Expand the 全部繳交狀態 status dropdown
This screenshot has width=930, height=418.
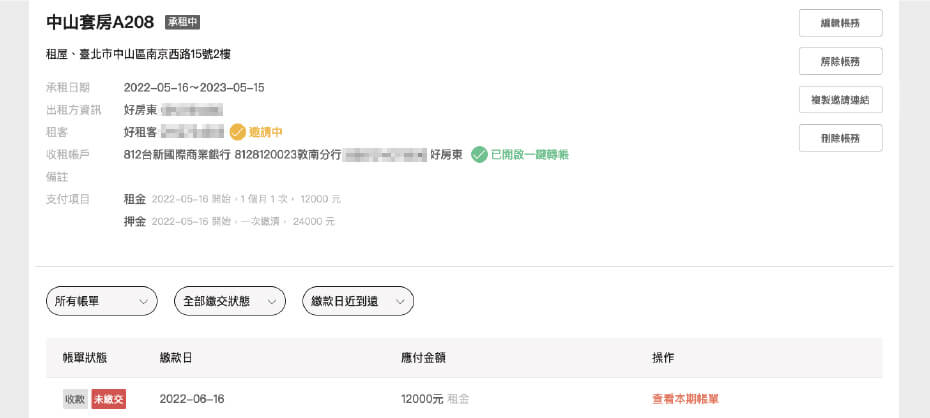[x=230, y=301]
